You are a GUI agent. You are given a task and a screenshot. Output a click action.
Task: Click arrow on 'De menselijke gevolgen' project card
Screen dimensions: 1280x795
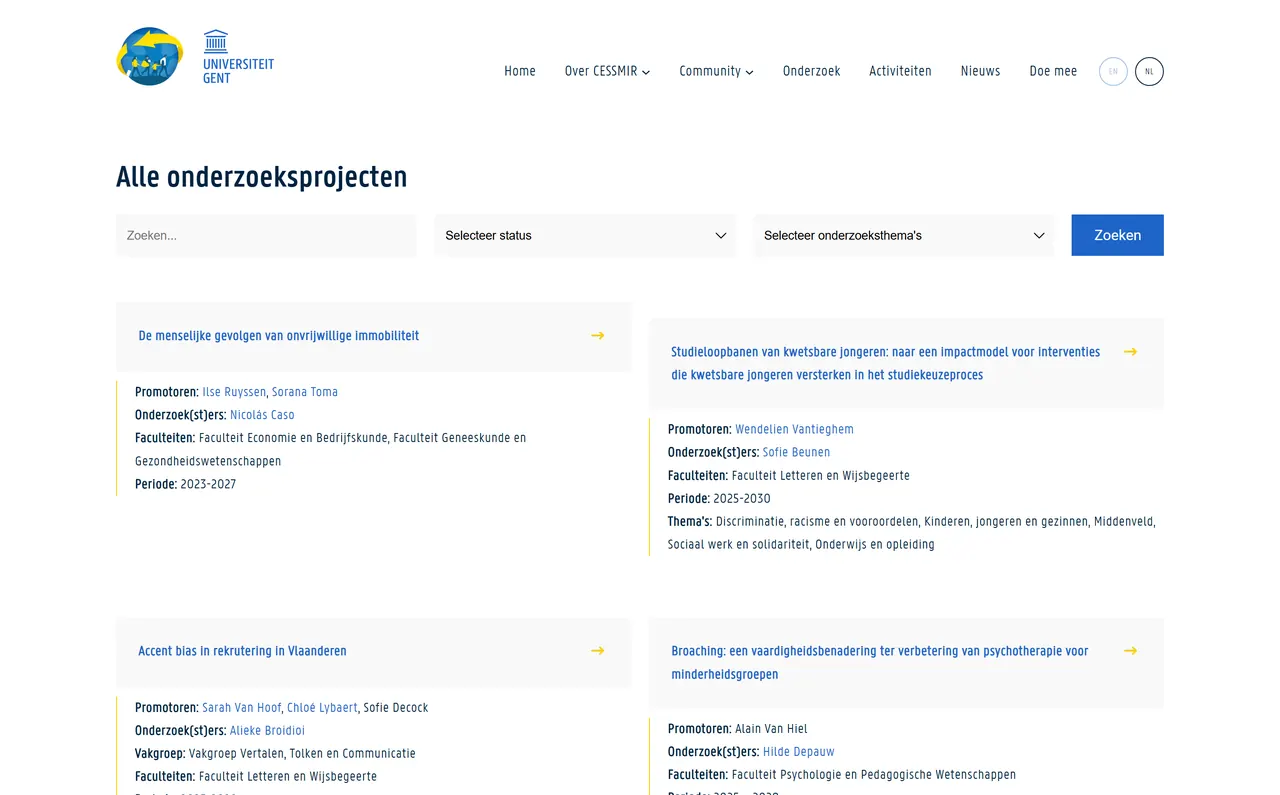click(x=597, y=336)
